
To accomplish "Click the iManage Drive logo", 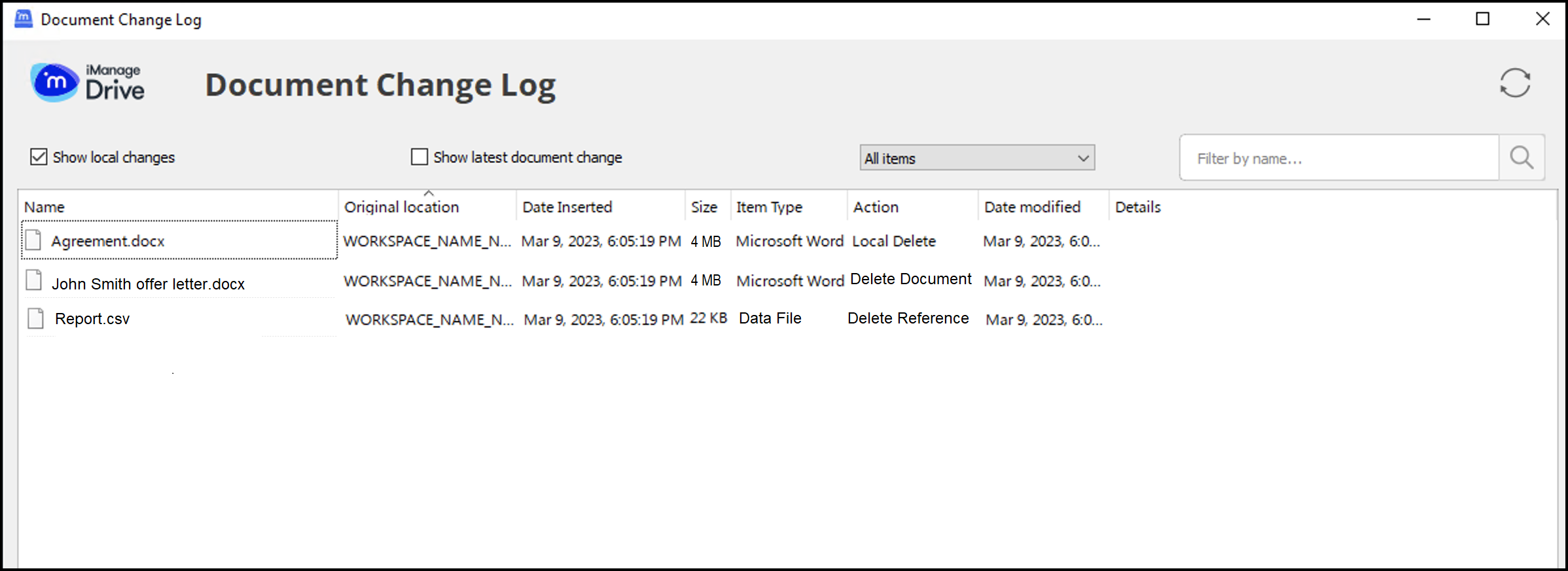I will tap(88, 83).
